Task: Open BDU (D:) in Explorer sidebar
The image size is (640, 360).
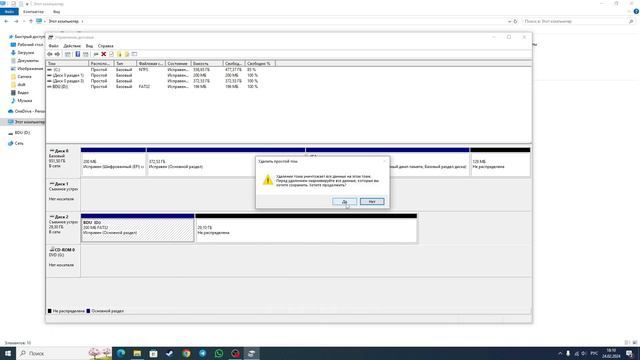Action: pyautogui.click(x=19, y=133)
